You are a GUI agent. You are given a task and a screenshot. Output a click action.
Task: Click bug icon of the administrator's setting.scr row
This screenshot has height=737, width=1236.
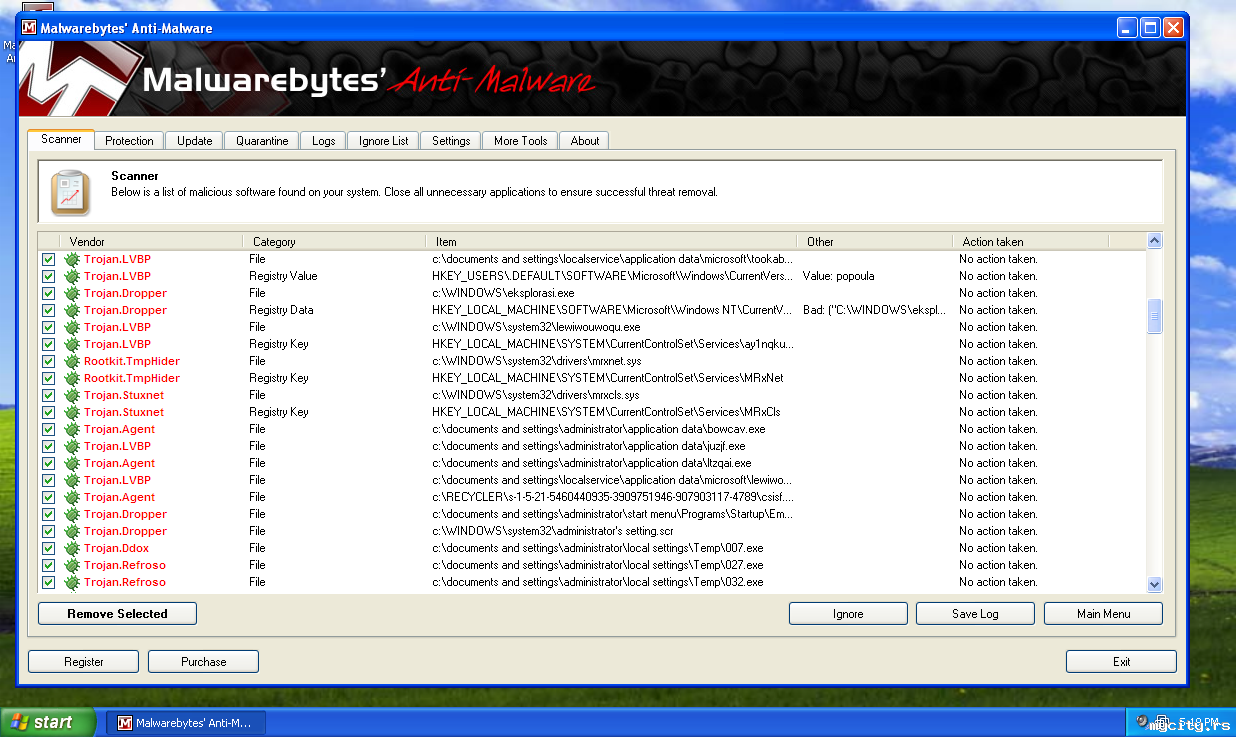[x=72, y=531]
